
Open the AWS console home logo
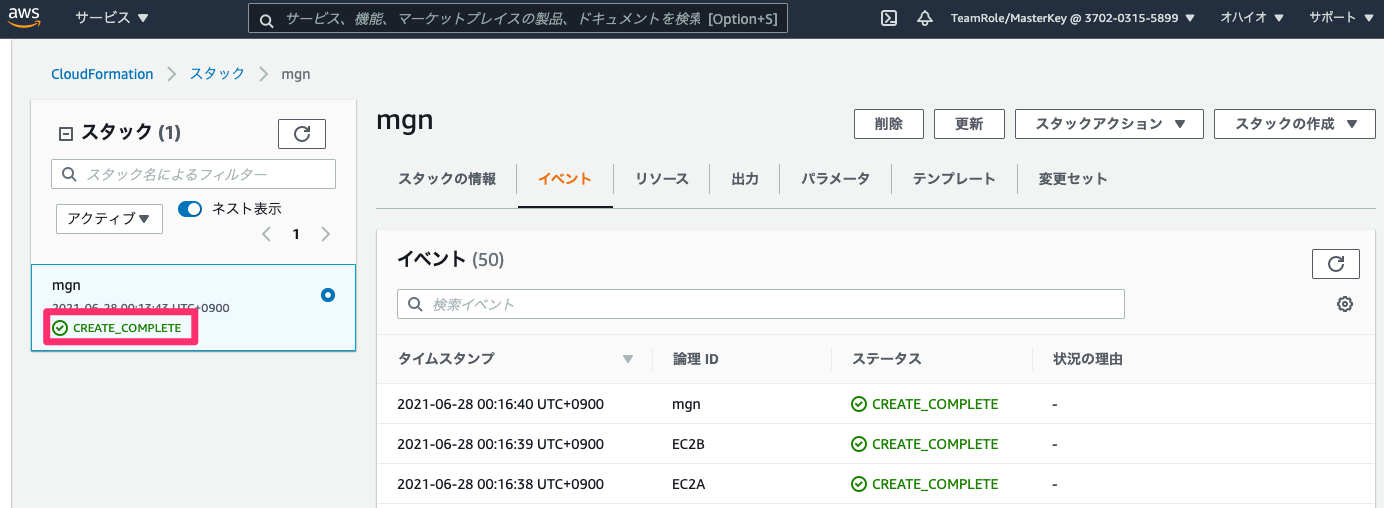pyautogui.click(x=24, y=18)
